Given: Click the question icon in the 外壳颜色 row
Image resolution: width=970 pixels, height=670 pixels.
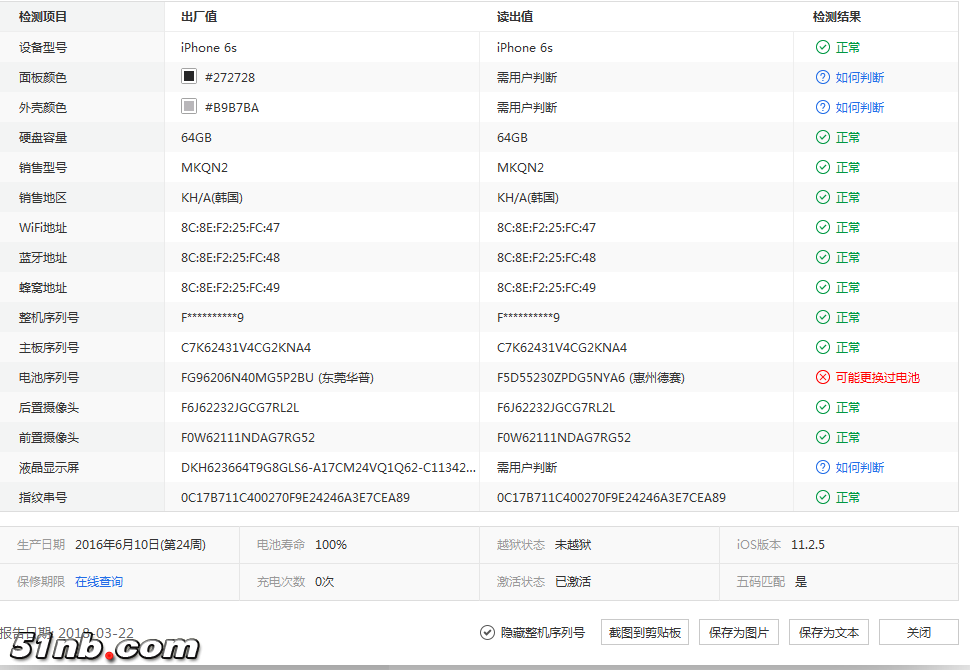Looking at the screenshot, I should click(x=823, y=107).
